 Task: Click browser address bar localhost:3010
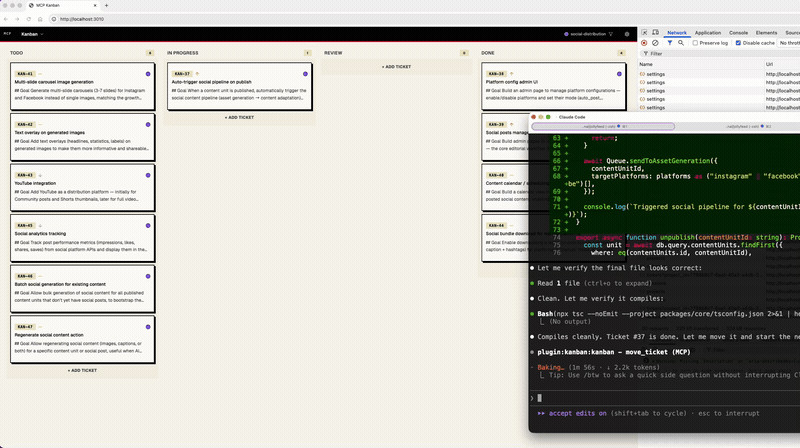pyautogui.click(x=82, y=19)
